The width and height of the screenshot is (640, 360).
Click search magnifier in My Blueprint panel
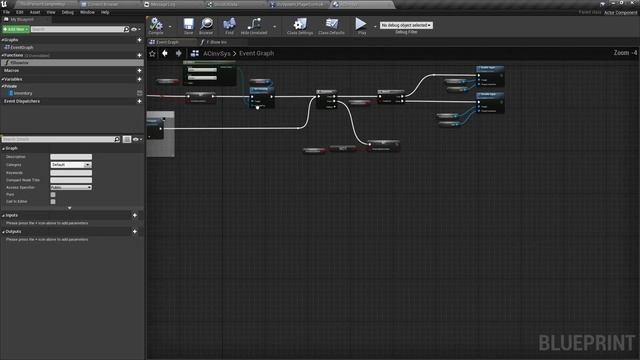(x=126, y=29)
